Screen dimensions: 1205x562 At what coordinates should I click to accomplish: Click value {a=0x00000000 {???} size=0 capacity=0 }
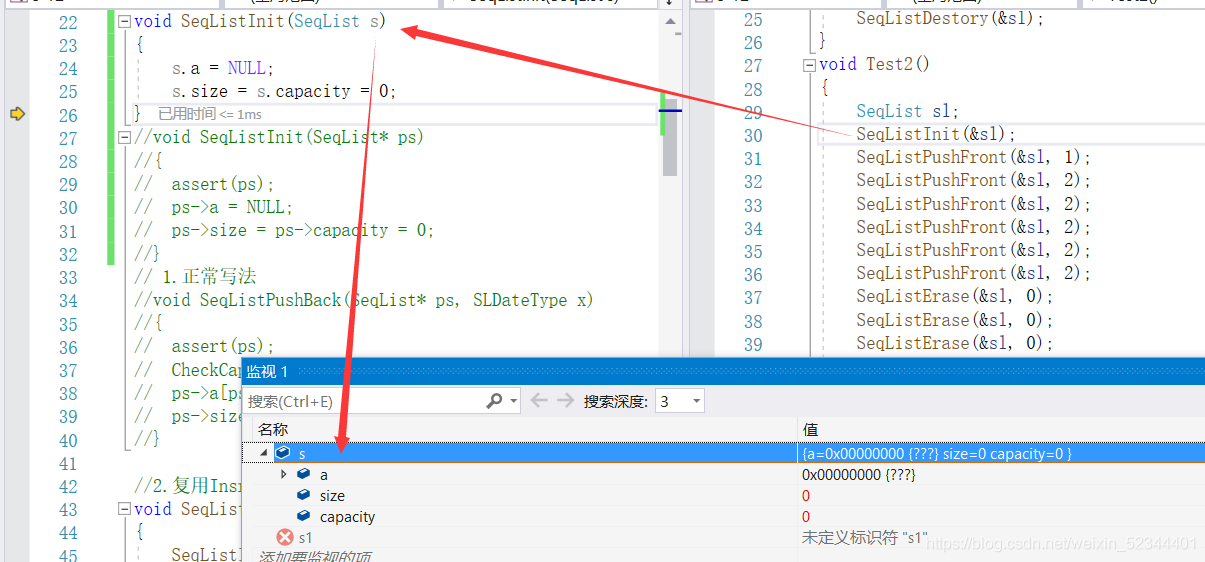coord(937,454)
